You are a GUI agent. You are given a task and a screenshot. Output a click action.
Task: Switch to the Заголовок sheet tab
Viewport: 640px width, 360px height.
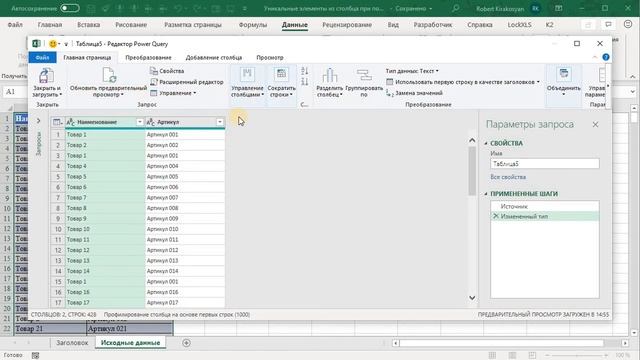click(x=72, y=343)
